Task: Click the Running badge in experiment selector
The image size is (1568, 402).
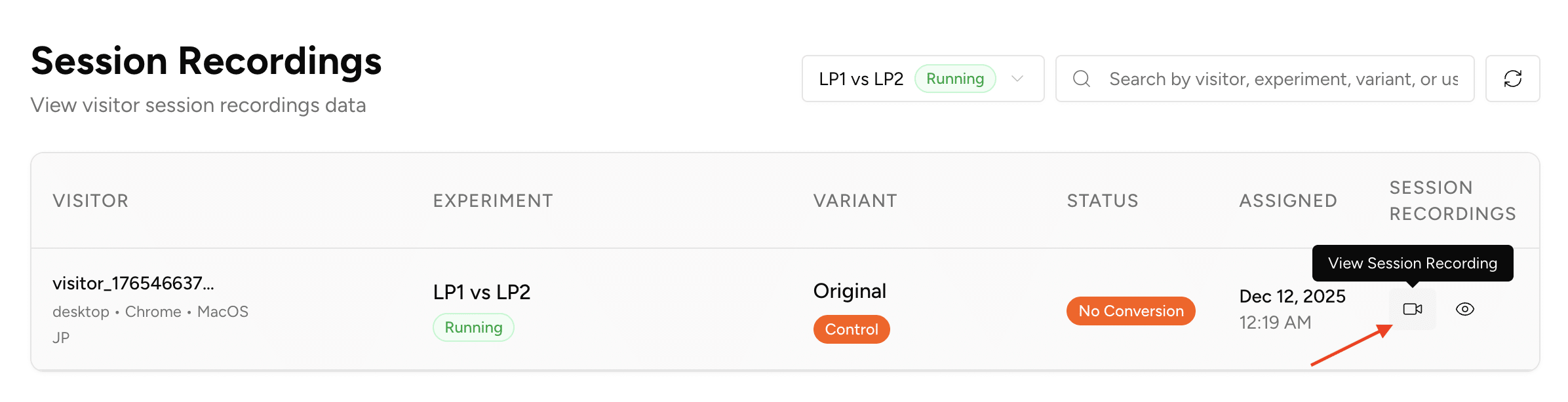Action: point(955,79)
